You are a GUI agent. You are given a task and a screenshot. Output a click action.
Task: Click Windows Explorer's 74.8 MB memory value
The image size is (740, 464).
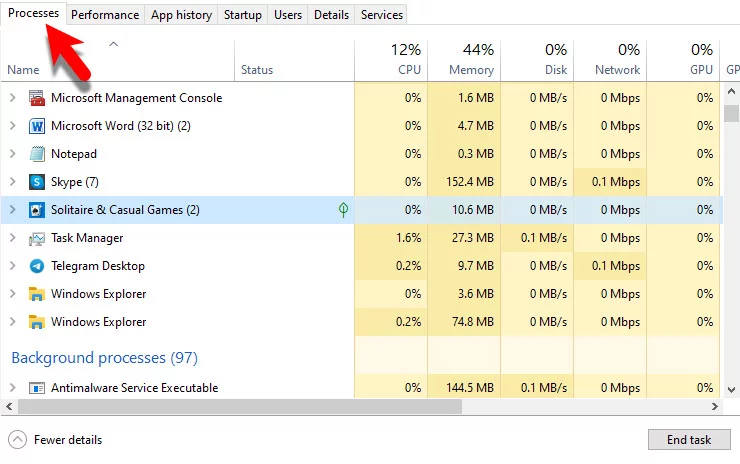pos(472,321)
